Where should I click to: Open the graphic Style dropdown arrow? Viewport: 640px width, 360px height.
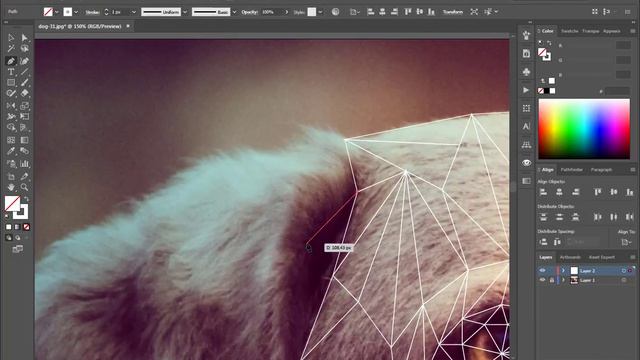[320, 12]
